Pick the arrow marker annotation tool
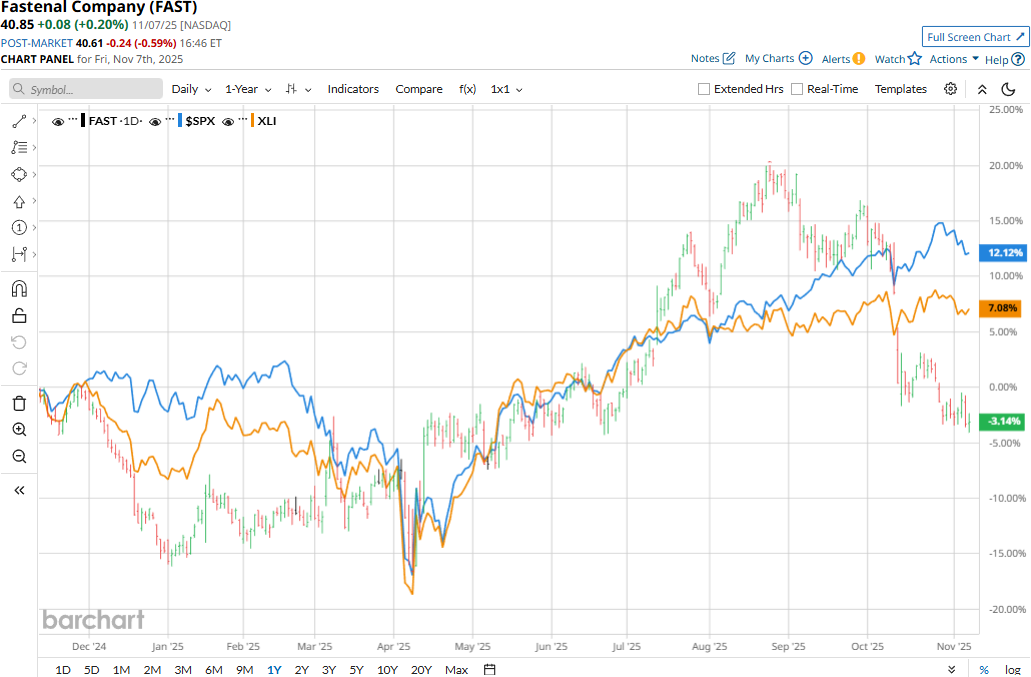Viewport: 1031px width, 677px height. pyautogui.click(x=19, y=201)
